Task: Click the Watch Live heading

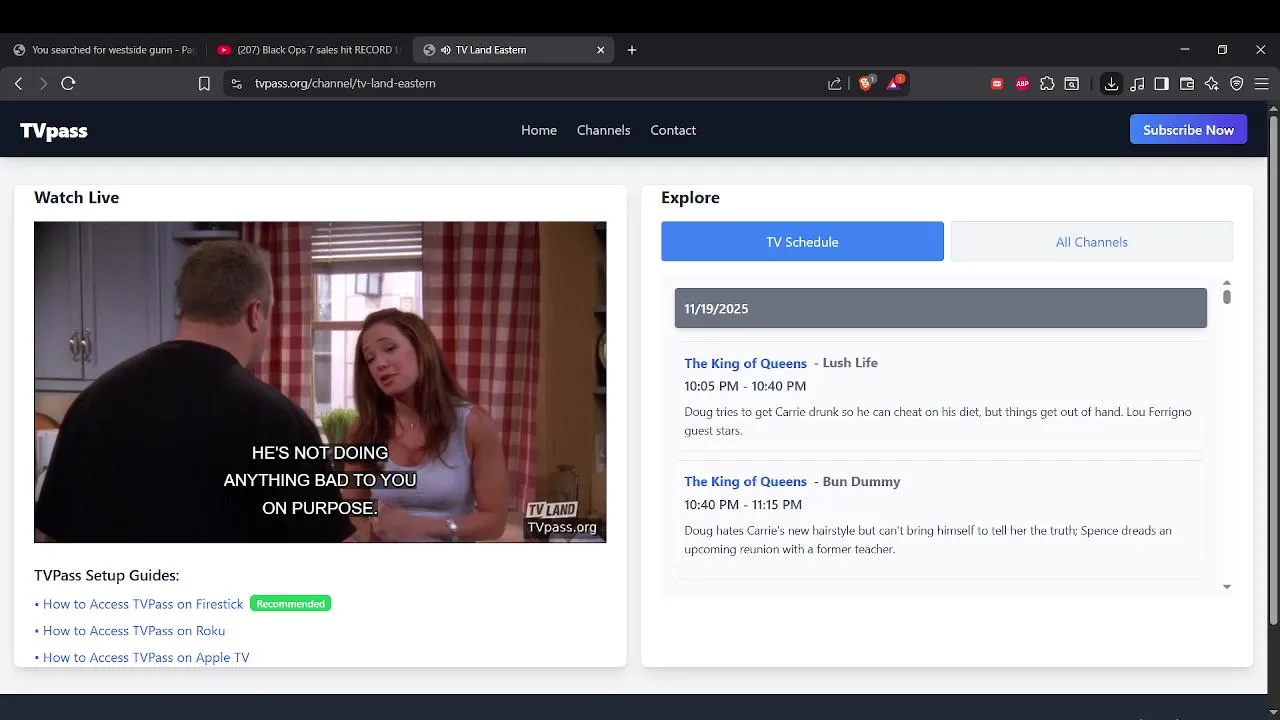Action: pos(76,198)
